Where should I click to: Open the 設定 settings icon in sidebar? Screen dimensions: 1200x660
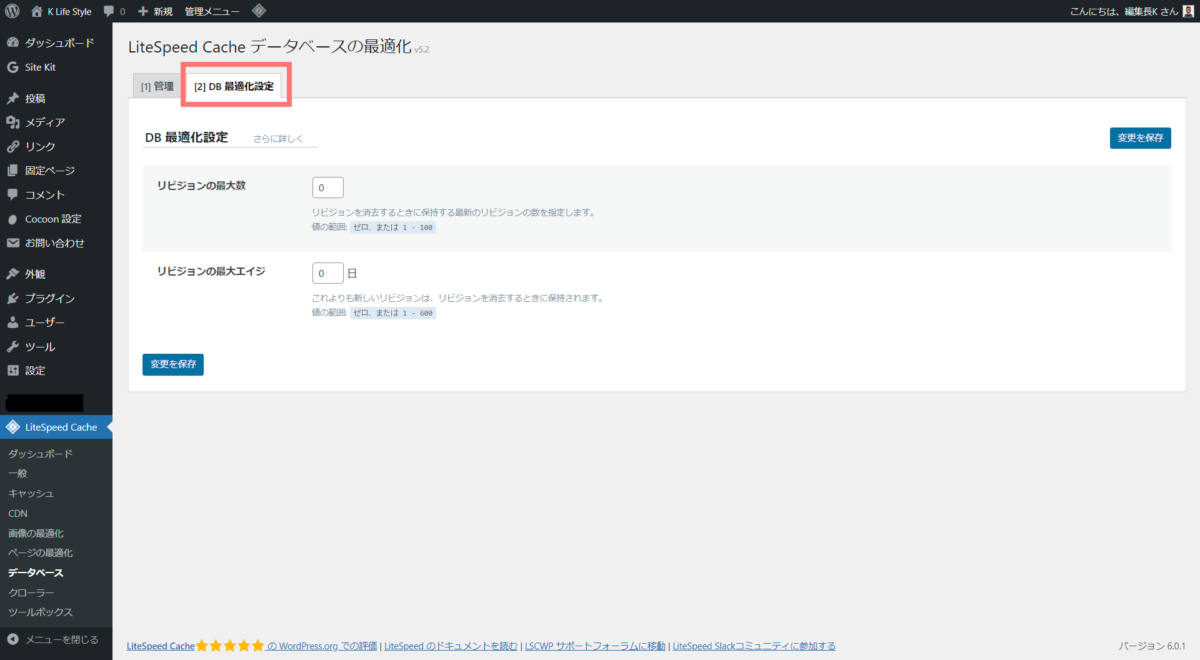14,370
